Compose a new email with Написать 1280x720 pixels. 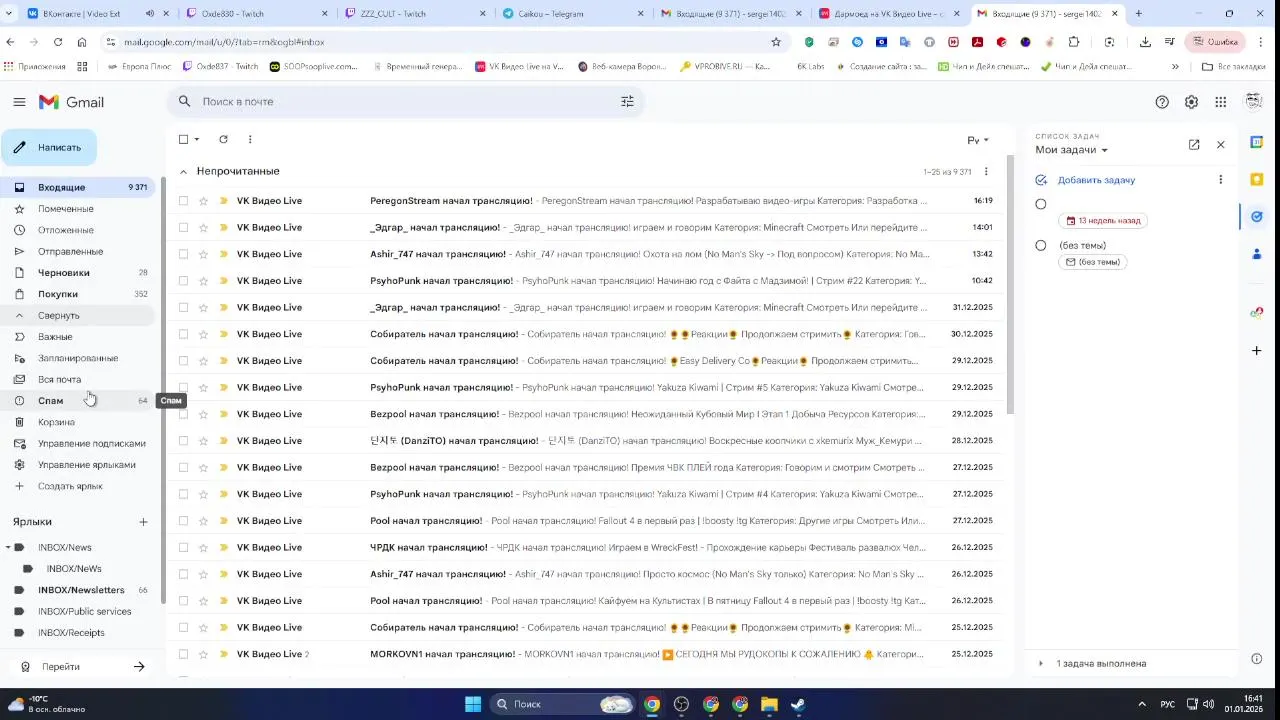(49, 147)
